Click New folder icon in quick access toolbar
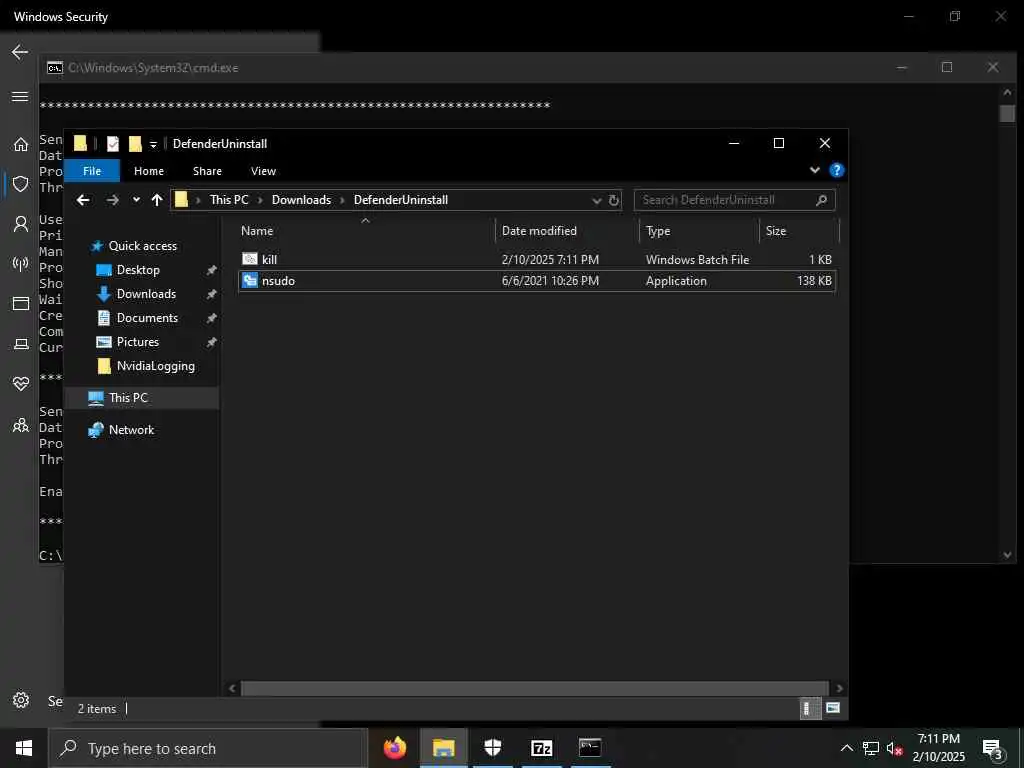The height and width of the screenshot is (768, 1024). [135, 144]
